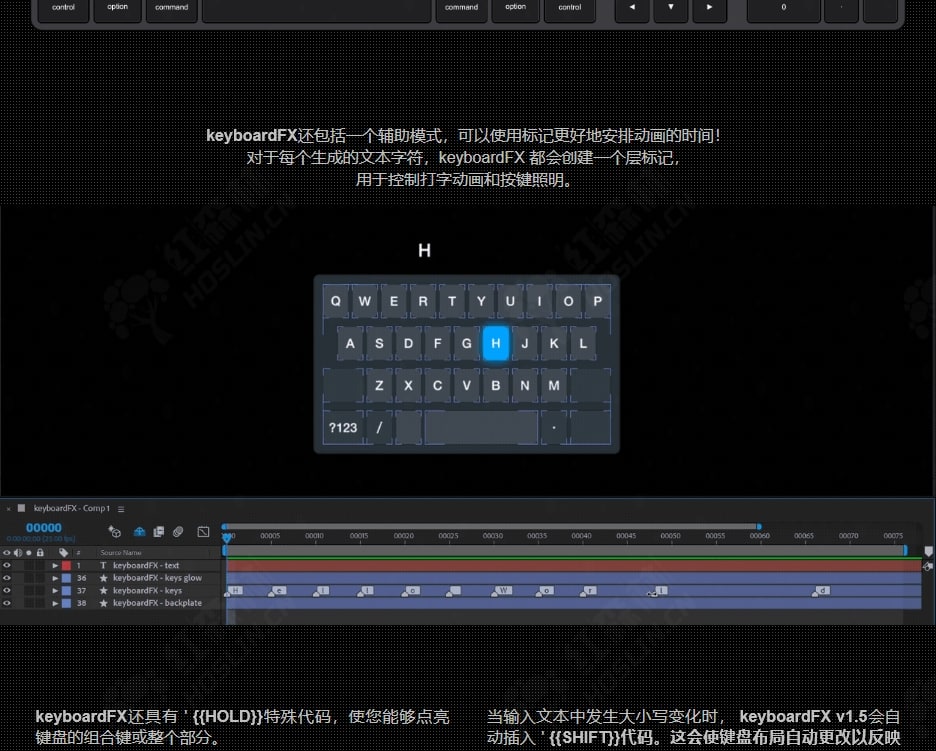Click the composition marker bin icon
The height and width of the screenshot is (751, 936).
[928, 551]
